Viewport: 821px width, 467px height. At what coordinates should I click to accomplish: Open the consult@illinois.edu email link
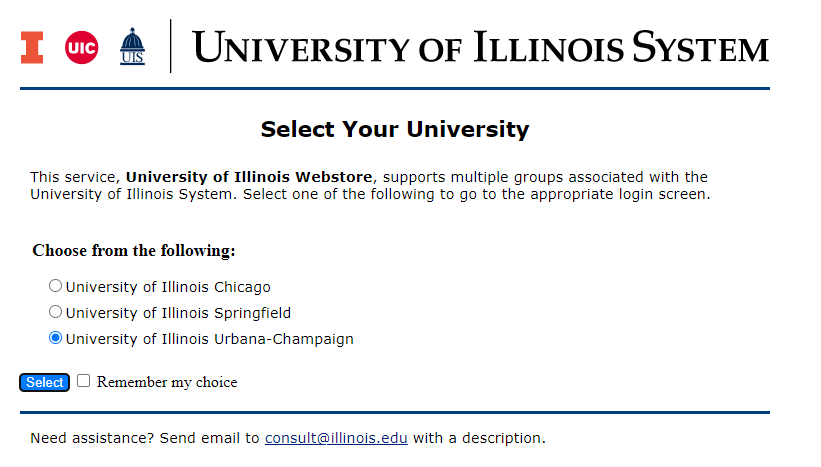pyautogui.click(x=336, y=438)
